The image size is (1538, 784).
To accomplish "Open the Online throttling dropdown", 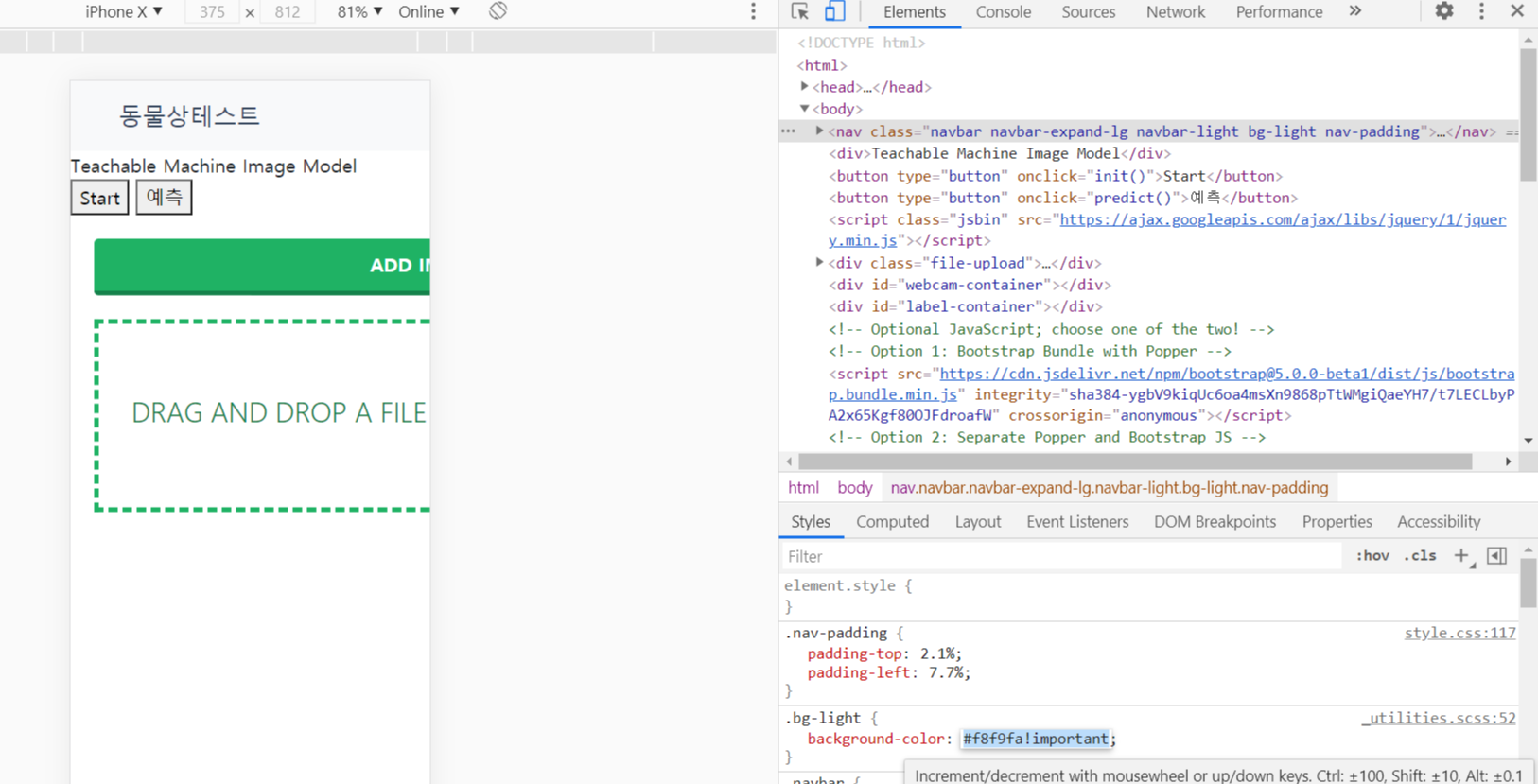I will (x=428, y=11).
